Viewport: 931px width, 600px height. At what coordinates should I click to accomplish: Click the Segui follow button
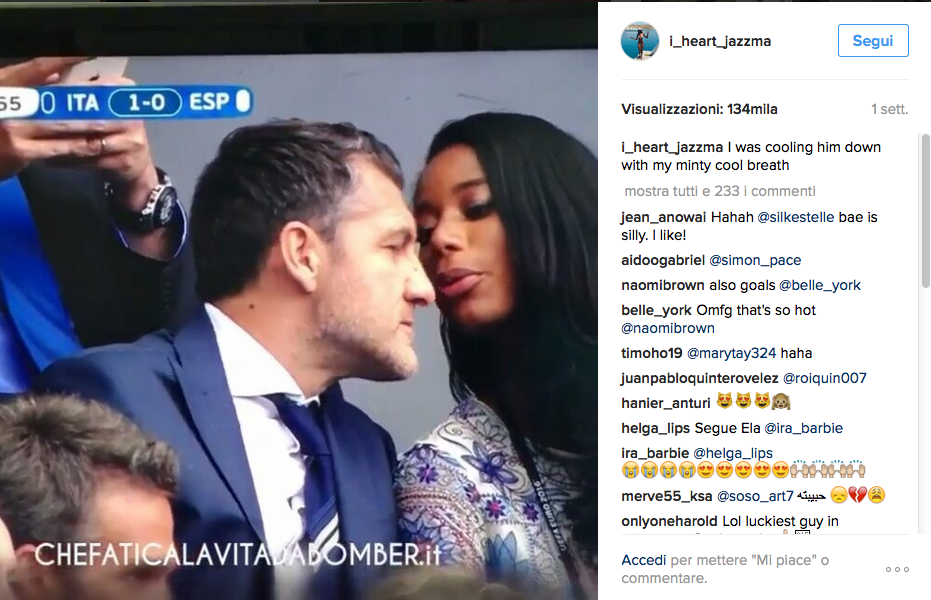coord(873,40)
